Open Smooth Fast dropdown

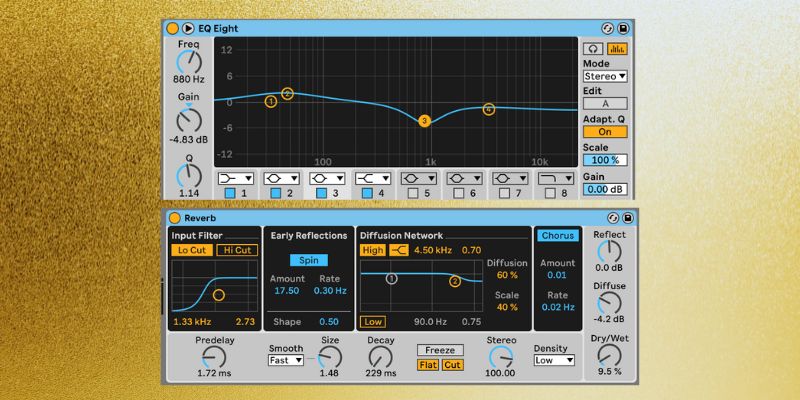tap(286, 360)
